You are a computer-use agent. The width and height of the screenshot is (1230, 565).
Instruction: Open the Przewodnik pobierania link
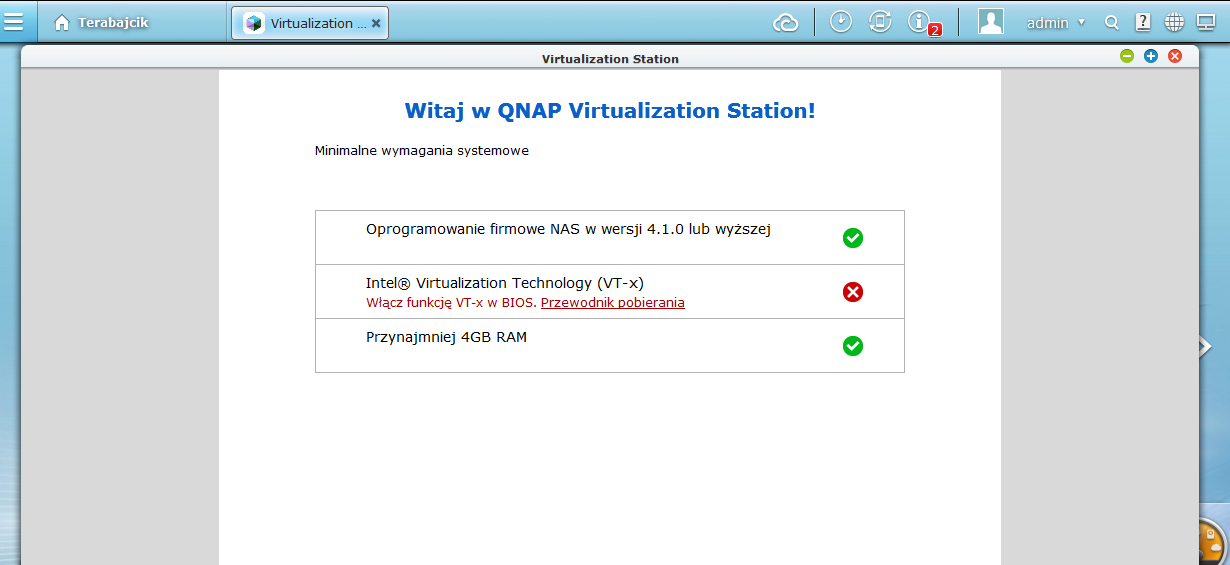(613, 303)
